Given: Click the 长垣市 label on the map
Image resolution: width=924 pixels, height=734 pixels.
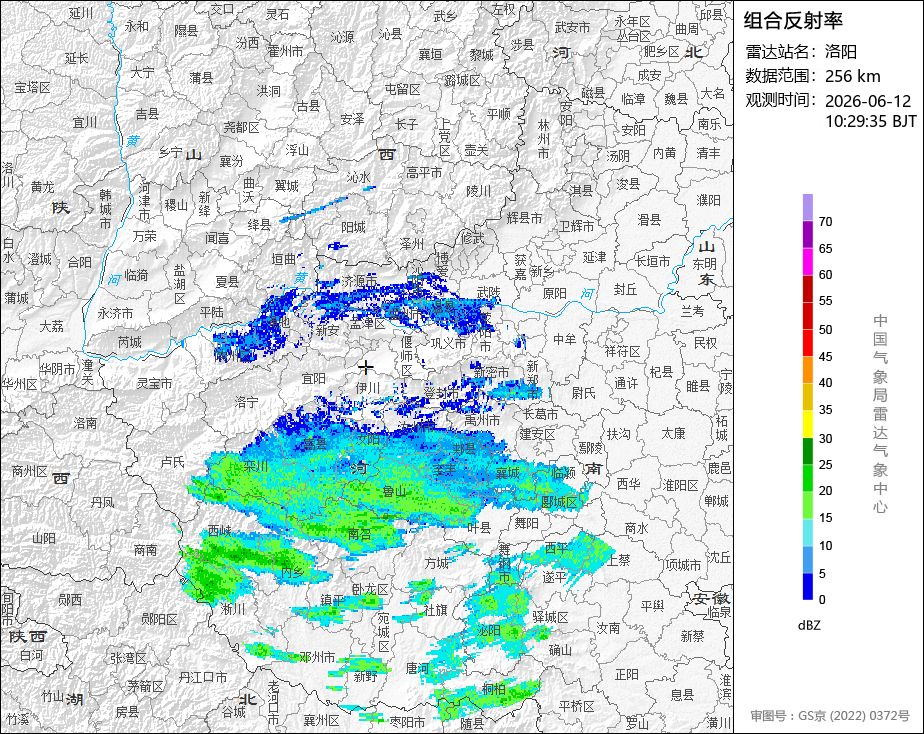Looking at the screenshot, I should [652, 260].
